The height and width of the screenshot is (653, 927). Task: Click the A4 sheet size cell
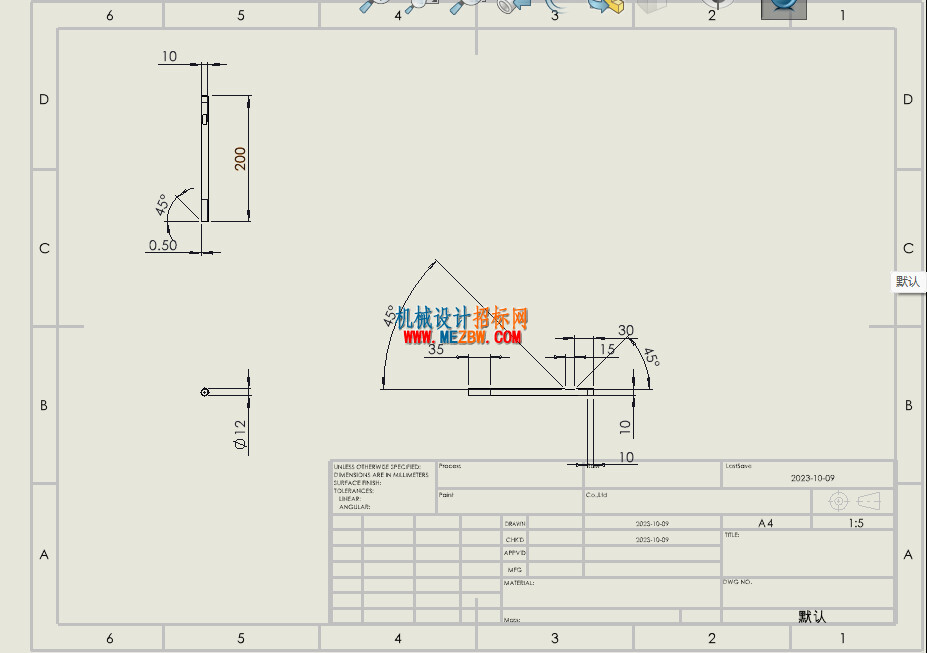point(766,523)
